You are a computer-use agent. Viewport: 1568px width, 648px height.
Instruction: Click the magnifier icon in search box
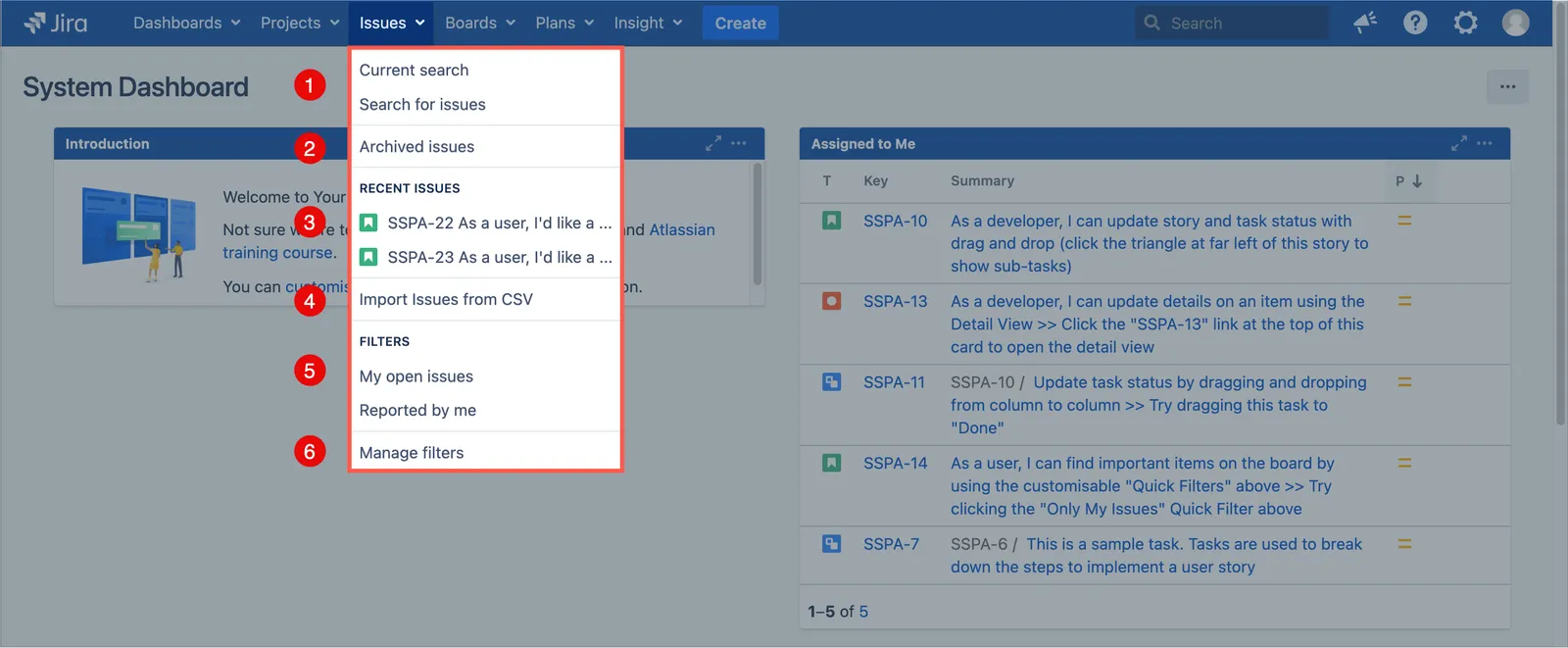coord(1152,23)
